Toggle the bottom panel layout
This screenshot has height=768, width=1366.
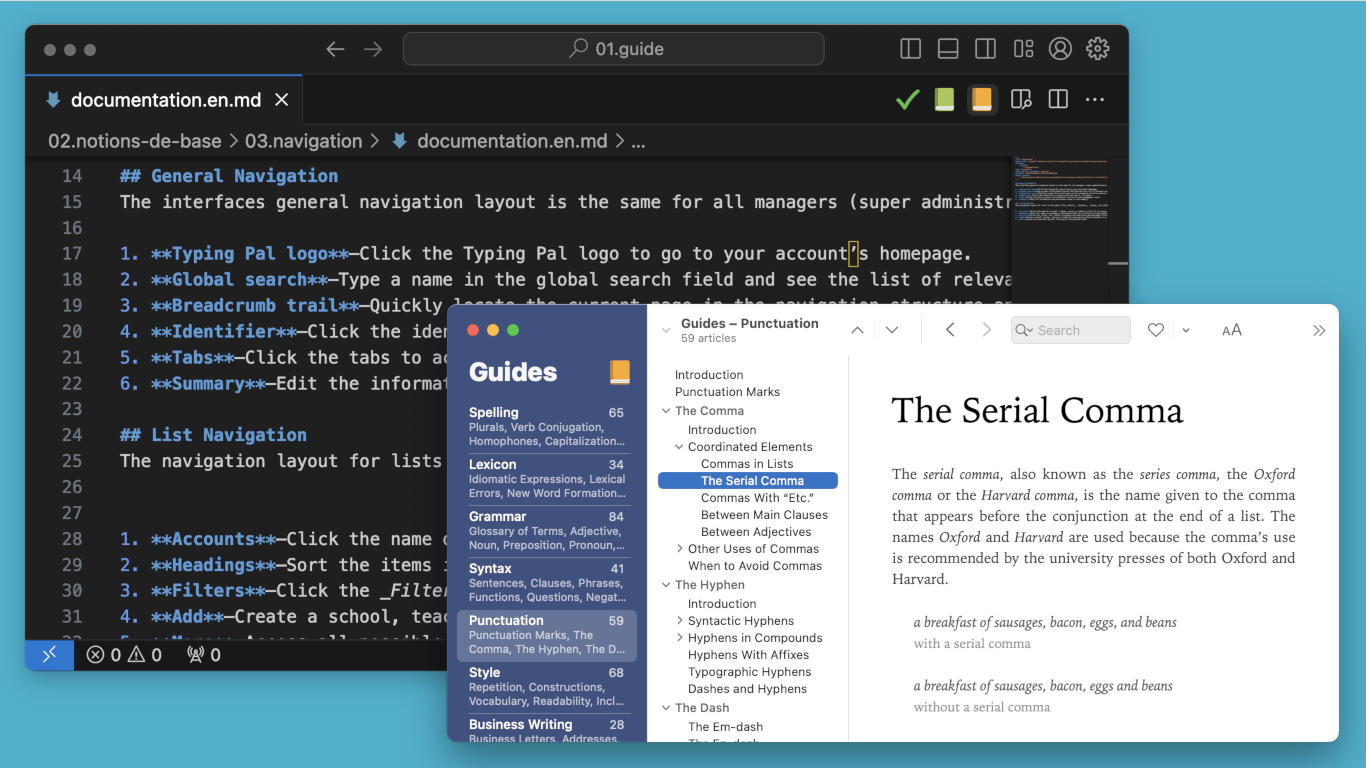click(948, 49)
